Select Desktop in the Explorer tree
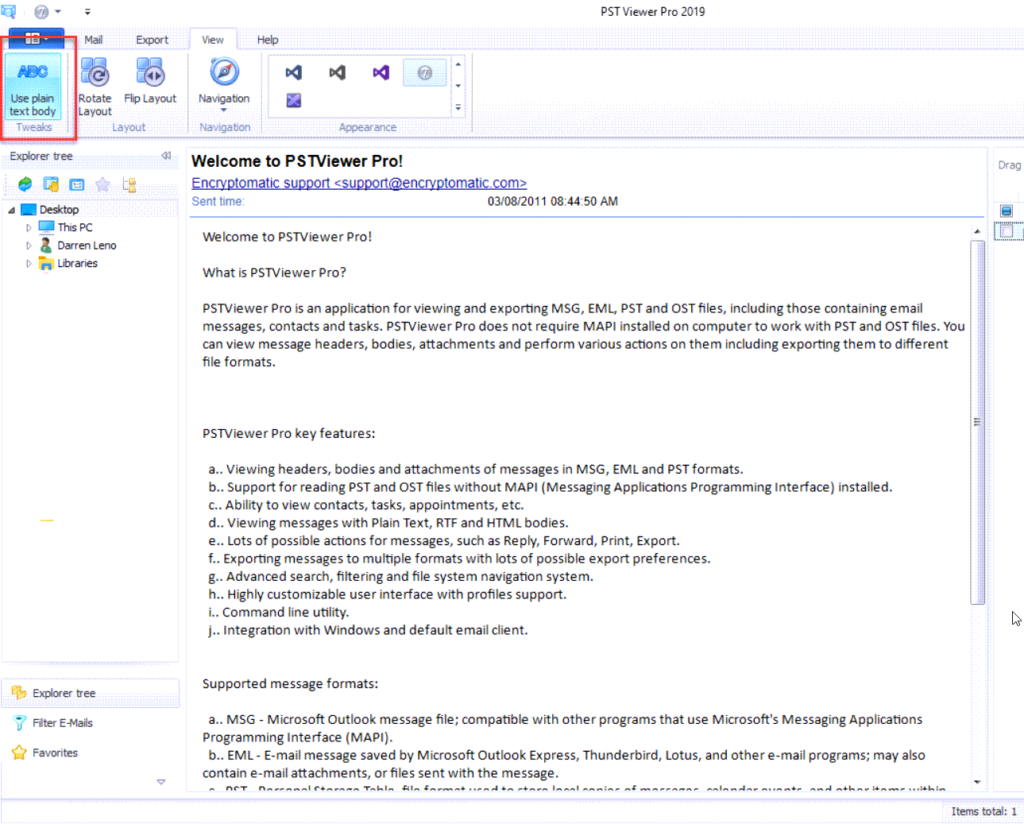 click(59, 210)
